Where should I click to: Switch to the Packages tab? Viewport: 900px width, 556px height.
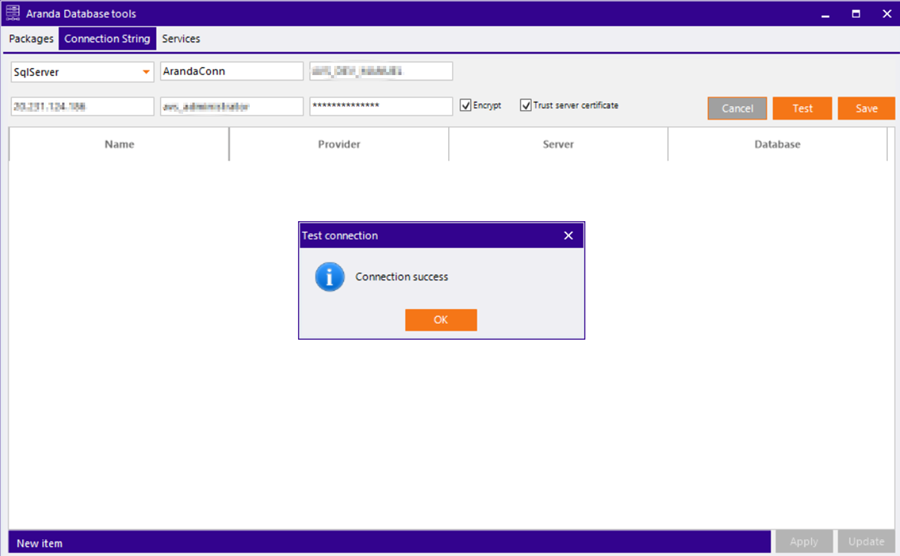tap(30, 39)
